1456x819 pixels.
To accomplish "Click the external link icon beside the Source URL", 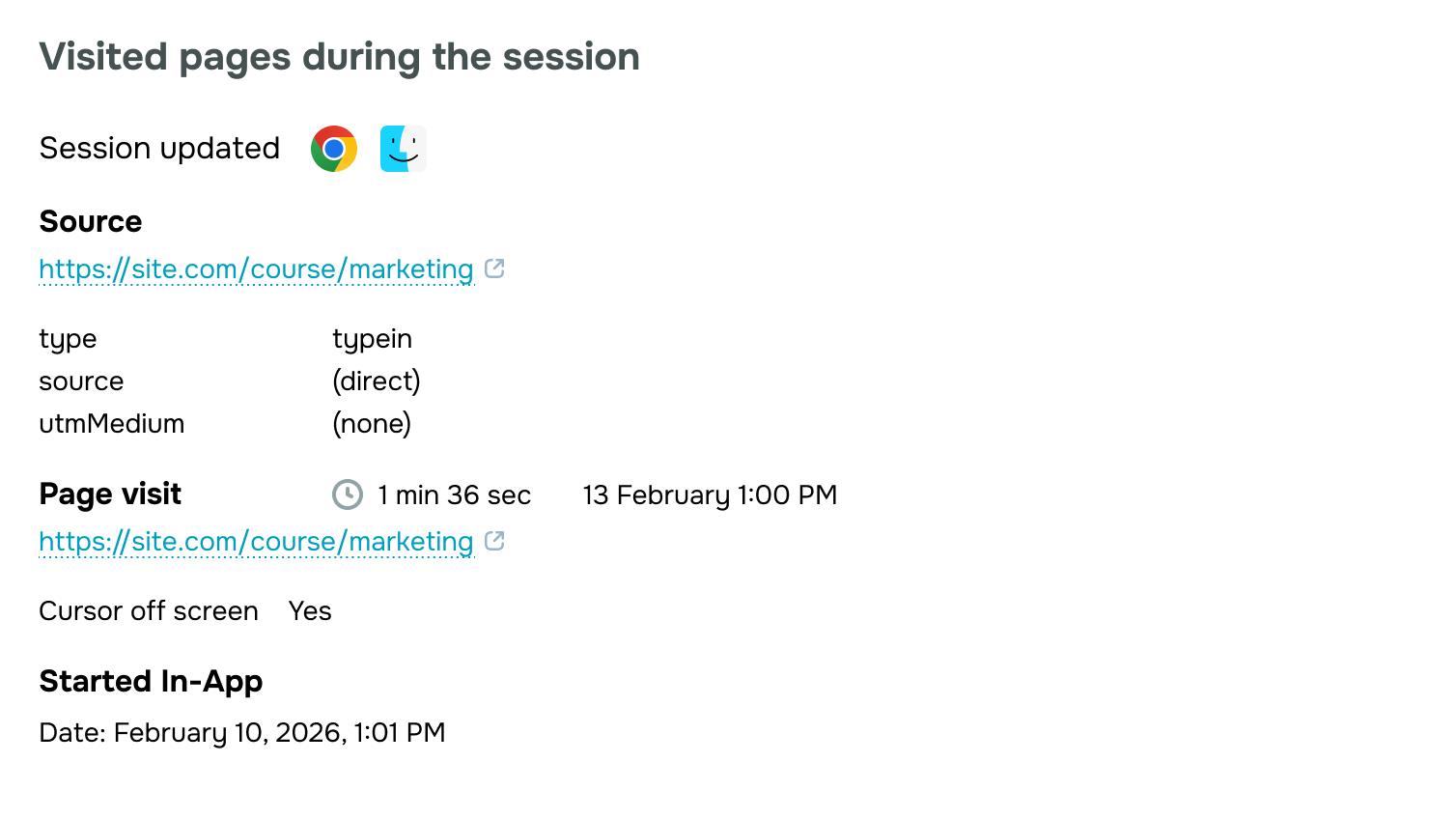I will (x=495, y=268).
